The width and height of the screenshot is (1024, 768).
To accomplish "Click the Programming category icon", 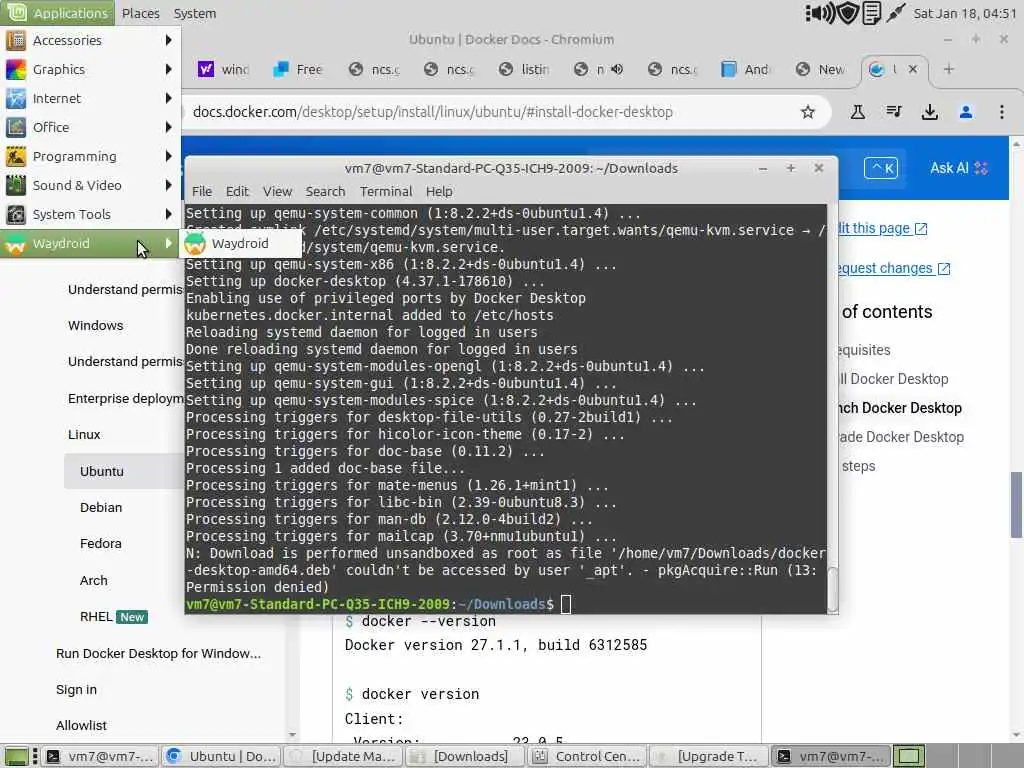I will 16,156.
